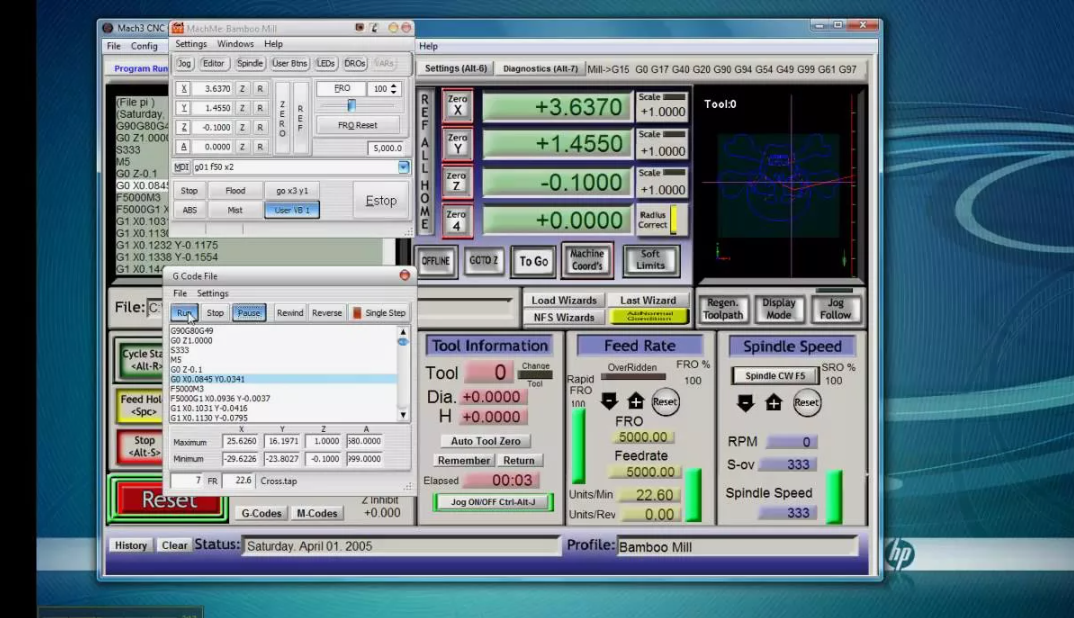This screenshot has height=618, width=1074.
Task: Open Help menu in MachMe window
Action: pyautogui.click(x=273, y=44)
